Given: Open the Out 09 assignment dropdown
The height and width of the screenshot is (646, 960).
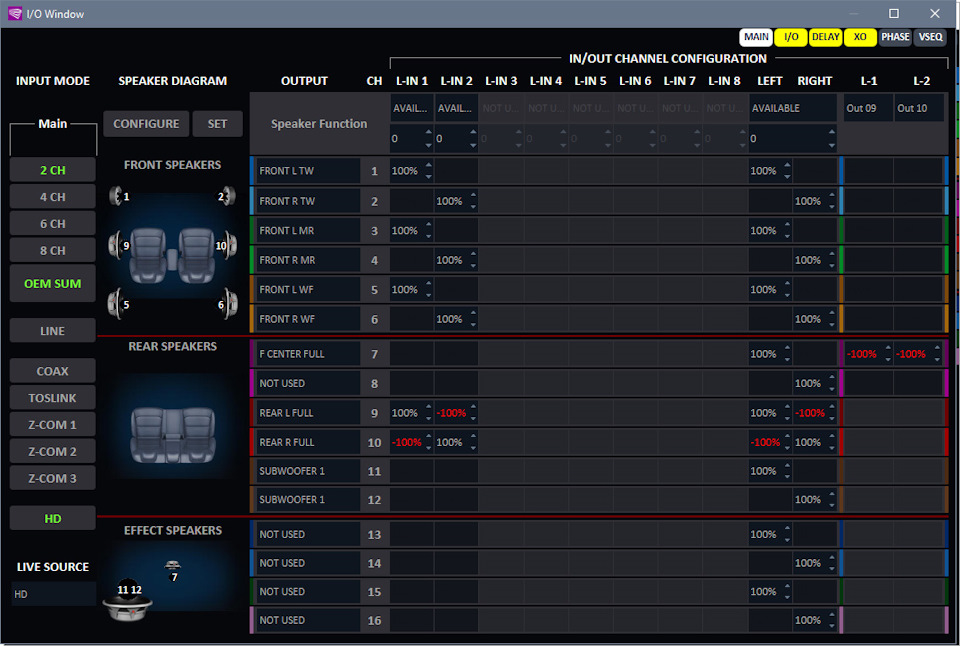Looking at the screenshot, I should 868,108.
